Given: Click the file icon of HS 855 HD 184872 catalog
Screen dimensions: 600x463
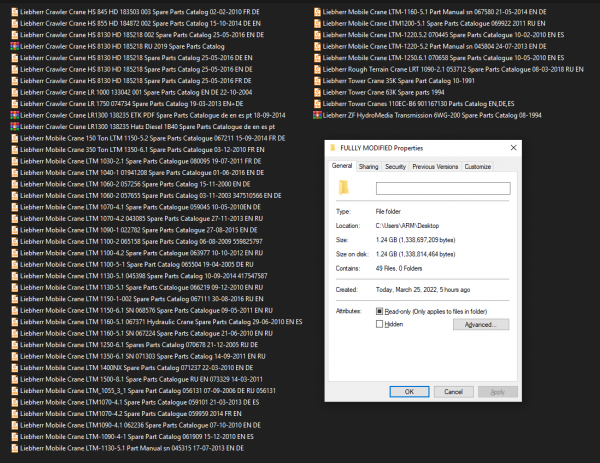Looking at the screenshot, I should pos(15,23).
